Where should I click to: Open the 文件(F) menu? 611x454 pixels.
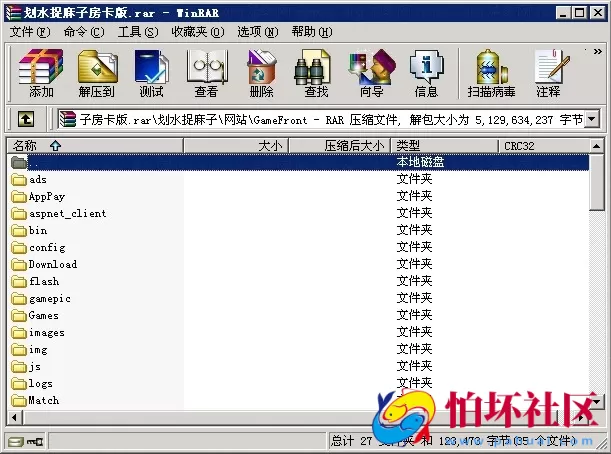point(30,32)
